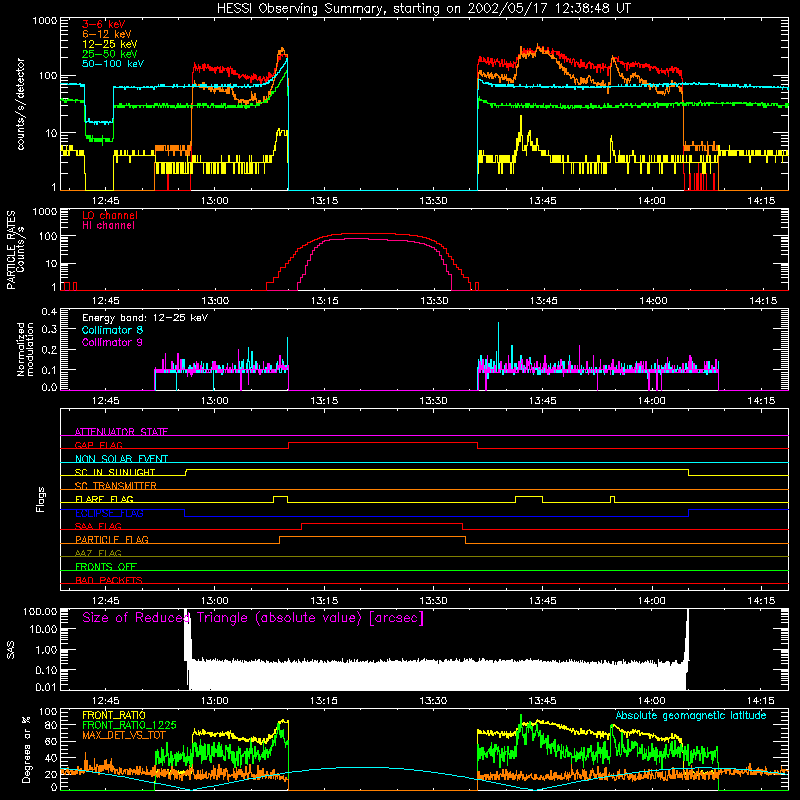Select the HI channel legend label
Screen dimensions: 800x800
point(108,226)
